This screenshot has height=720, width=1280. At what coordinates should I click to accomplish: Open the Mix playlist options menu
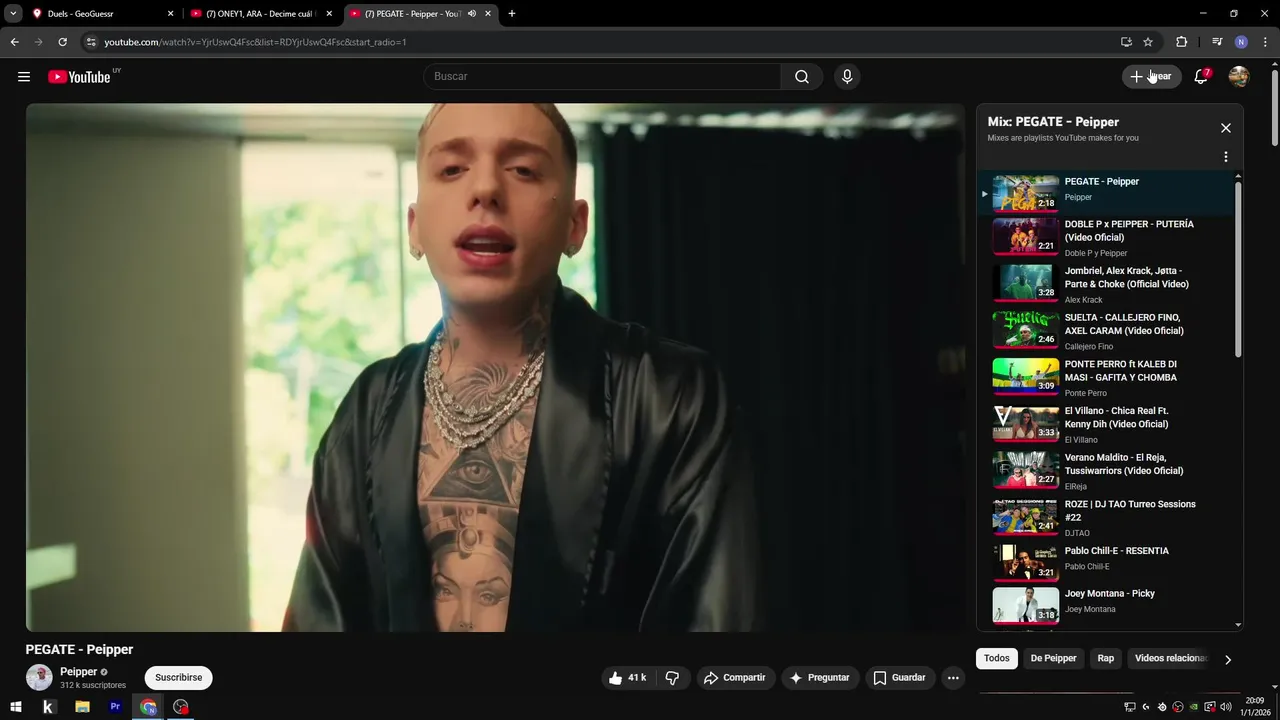pos(1226,157)
